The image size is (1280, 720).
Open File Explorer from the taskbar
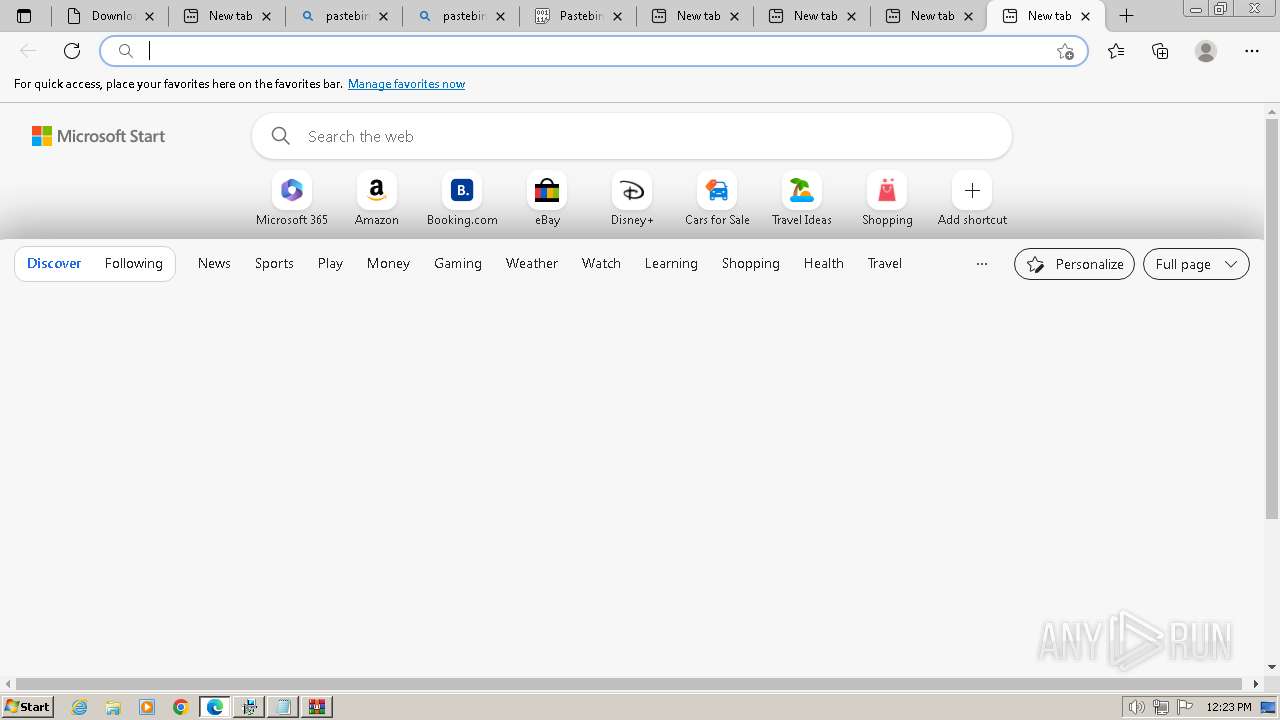113,707
